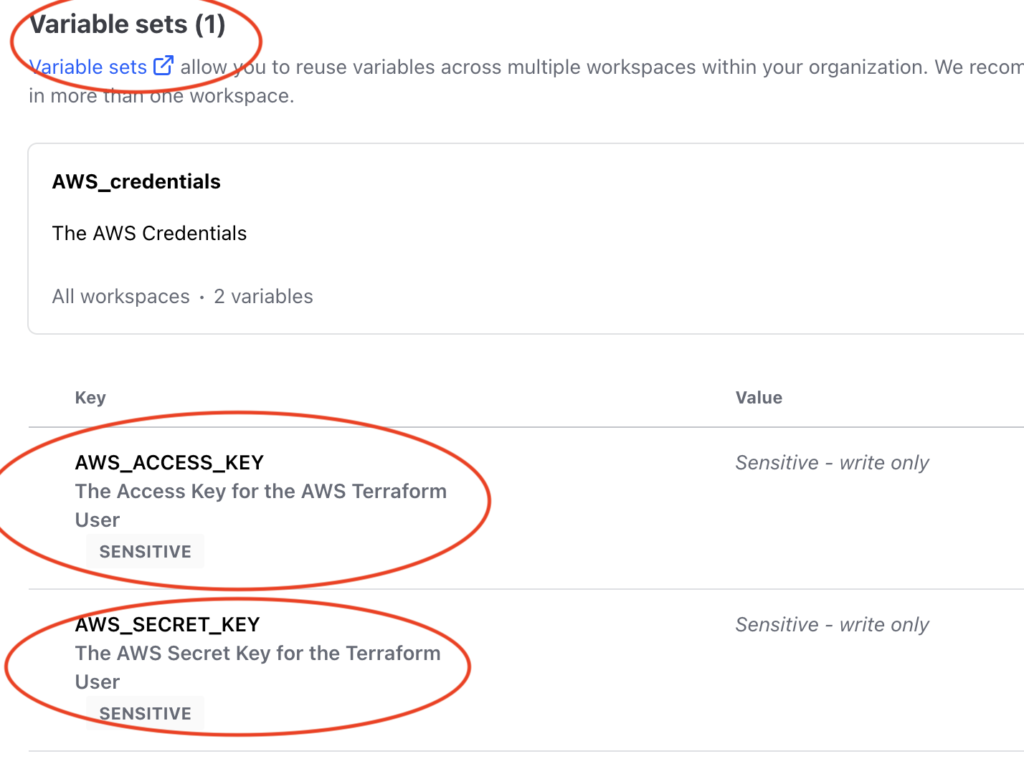Click the external link icon beside Variable sets
This screenshot has width=1024, height=774.
click(163, 66)
